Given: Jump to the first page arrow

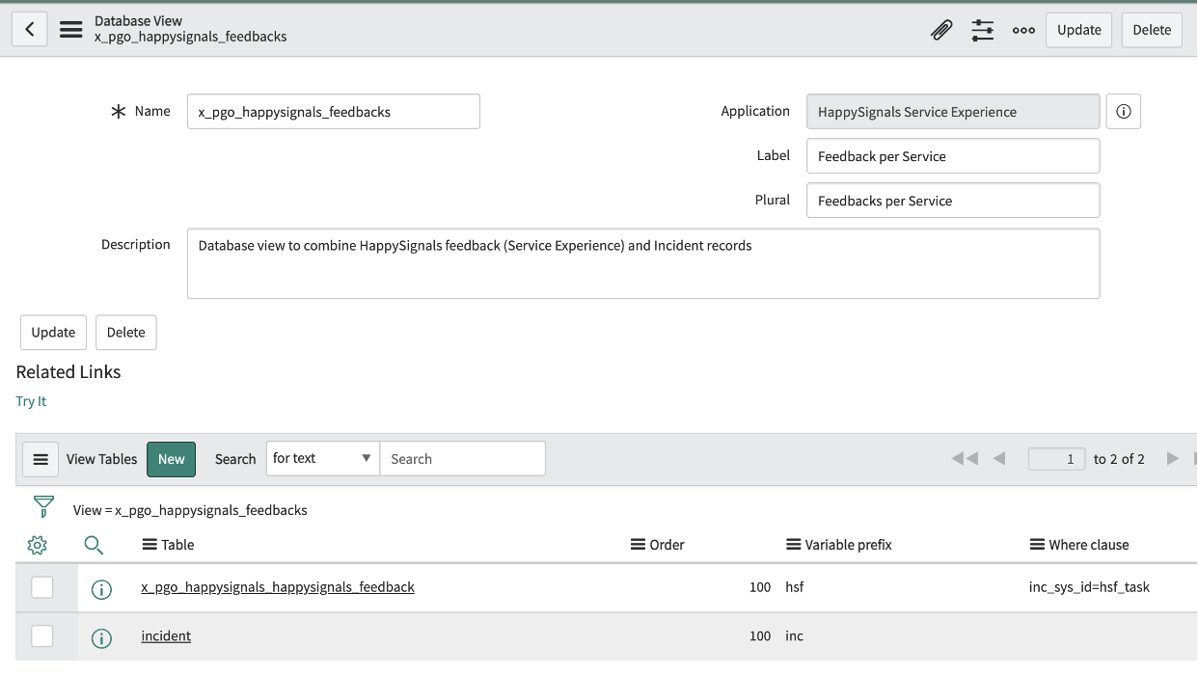Looking at the screenshot, I should [964, 459].
